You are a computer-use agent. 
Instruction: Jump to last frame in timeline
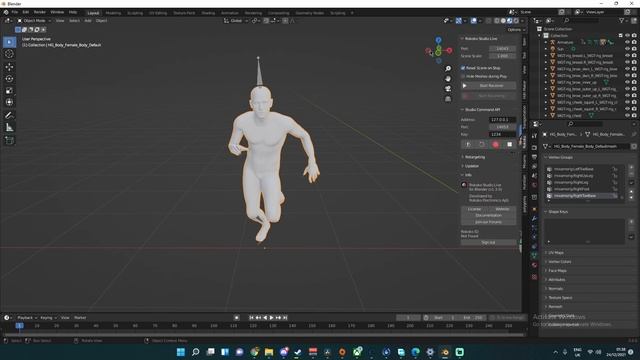285,318
